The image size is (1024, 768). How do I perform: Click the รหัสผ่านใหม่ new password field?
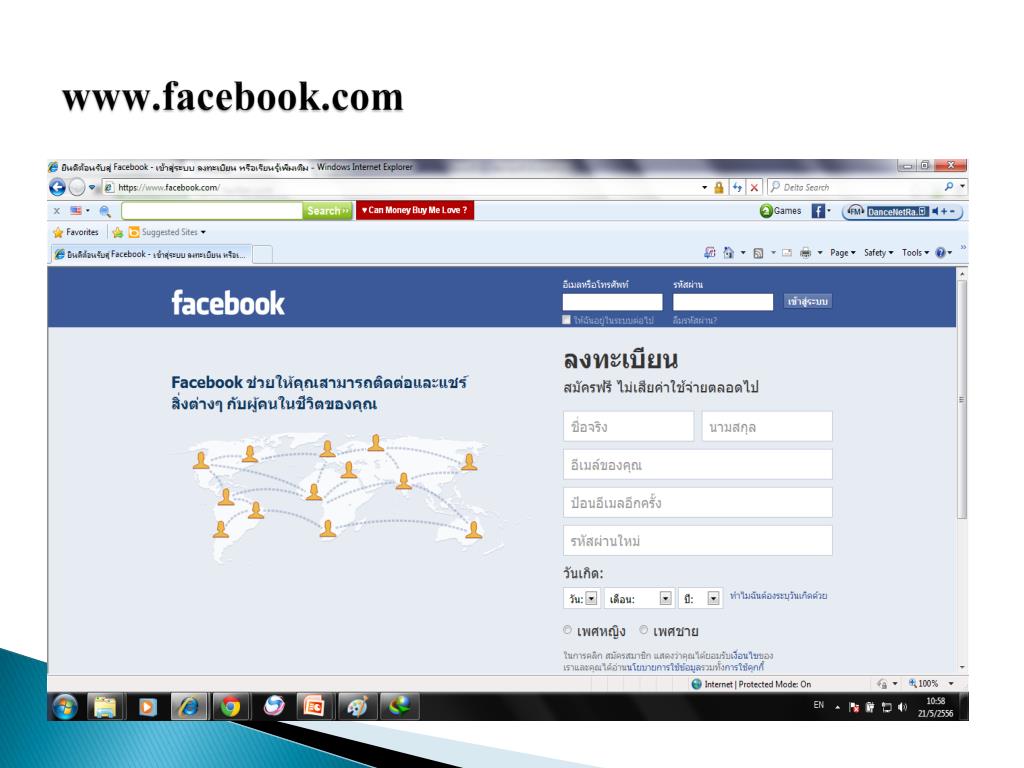(x=697, y=540)
